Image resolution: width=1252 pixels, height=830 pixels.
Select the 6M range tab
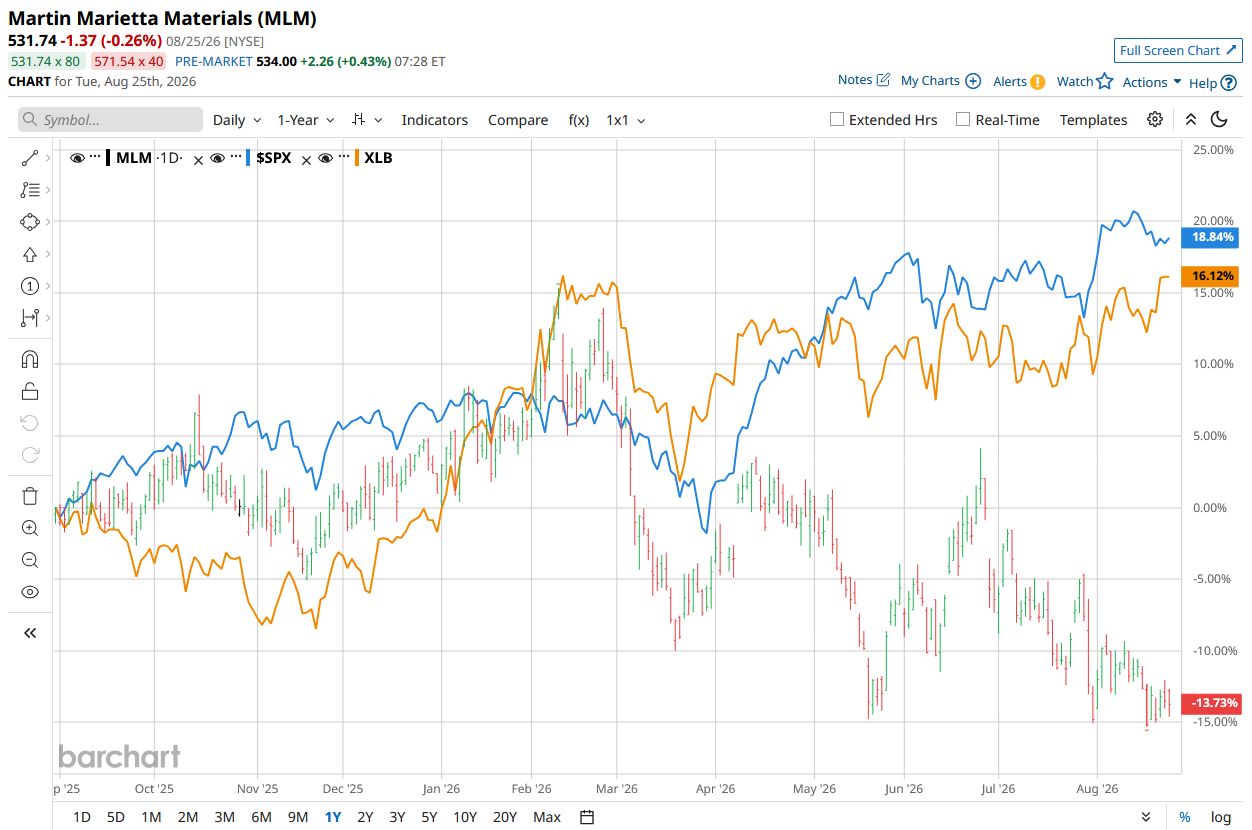tap(261, 817)
